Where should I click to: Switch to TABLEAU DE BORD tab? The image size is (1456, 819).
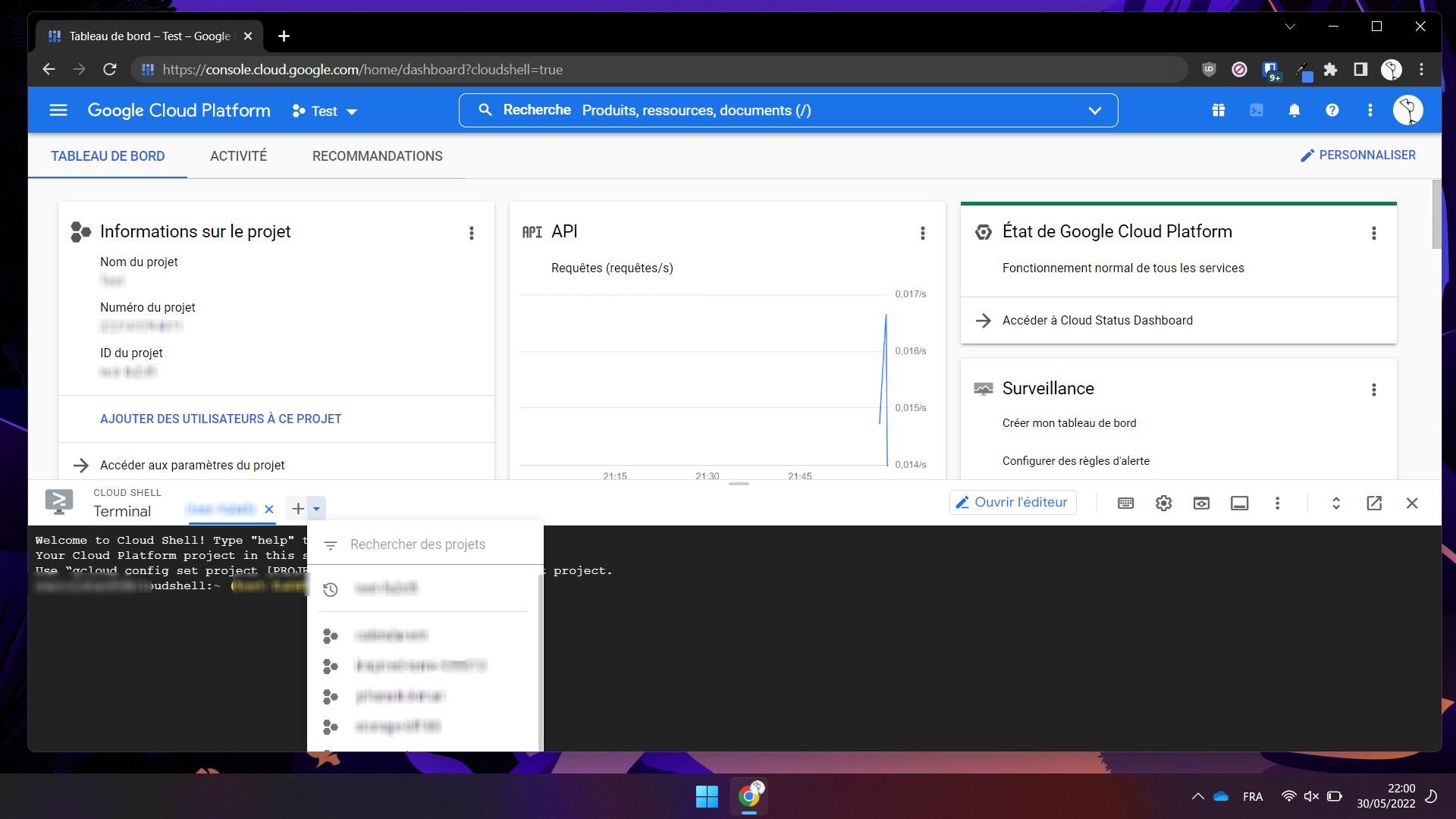point(108,156)
